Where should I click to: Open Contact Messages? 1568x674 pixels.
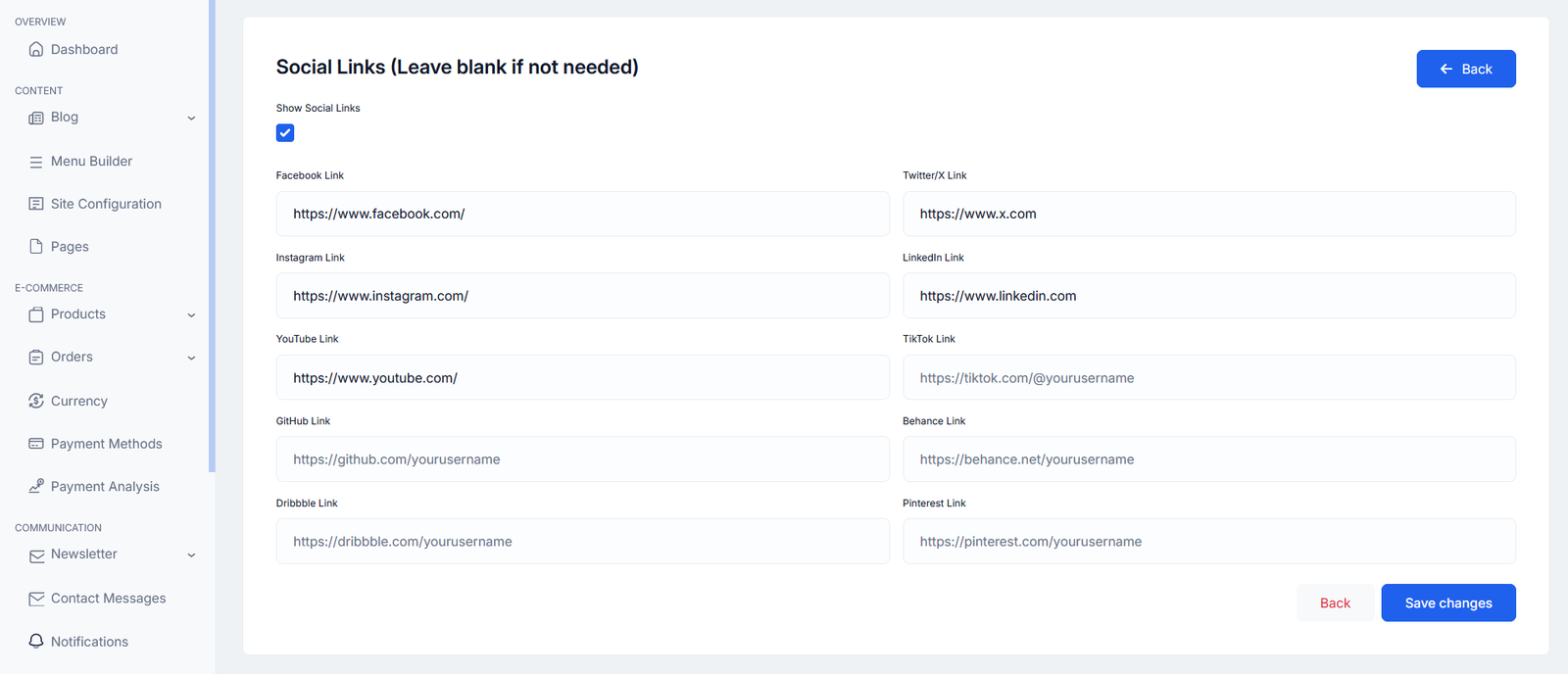109,599
